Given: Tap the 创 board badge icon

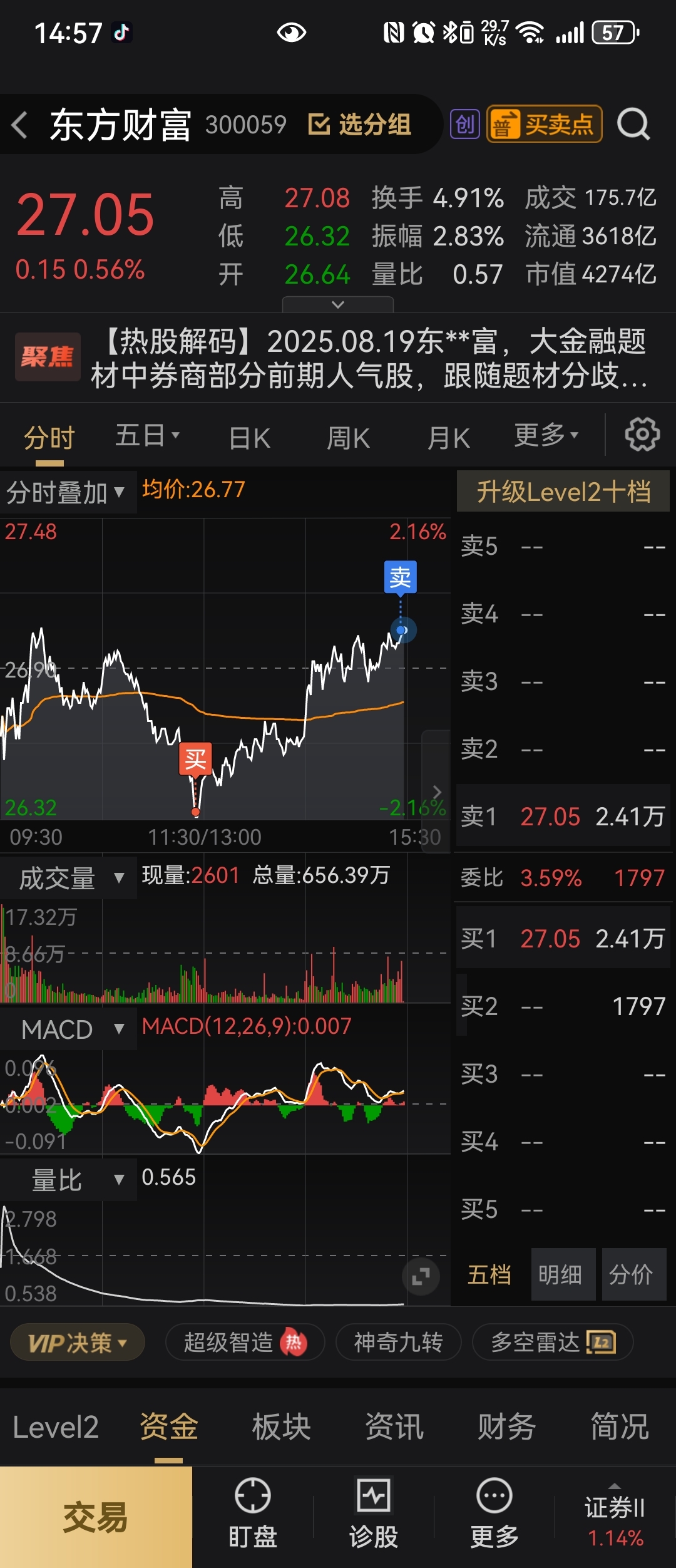Looking at the screenshot, I should [x=465, y=124].
